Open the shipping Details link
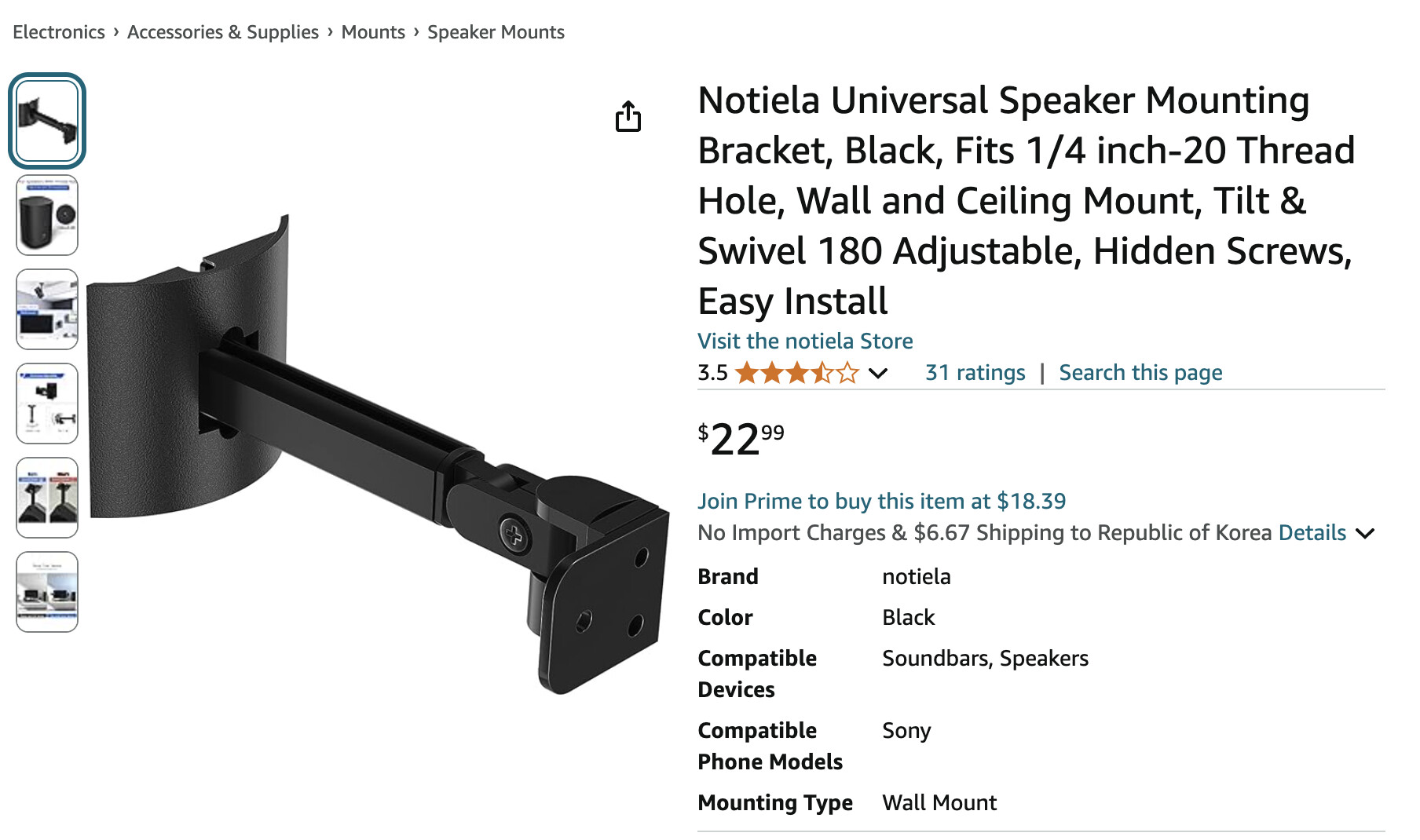 pos(1312,533)
